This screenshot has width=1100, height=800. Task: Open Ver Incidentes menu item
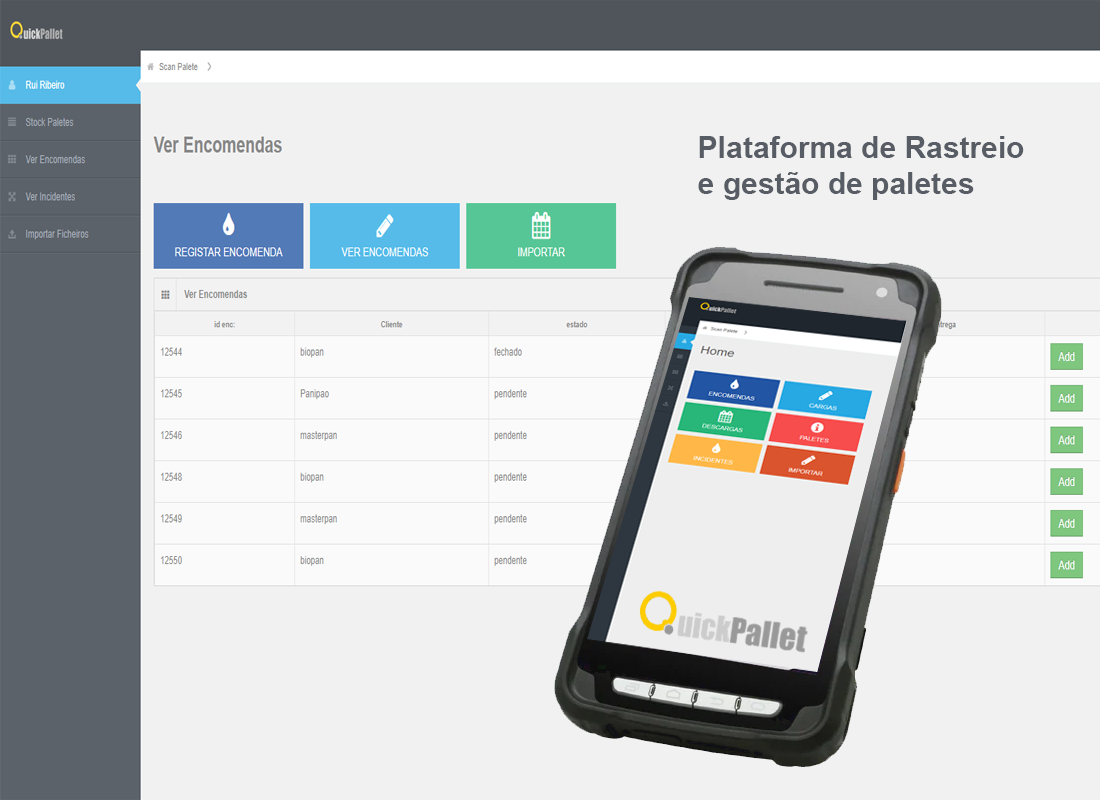(x=50, y=197)
